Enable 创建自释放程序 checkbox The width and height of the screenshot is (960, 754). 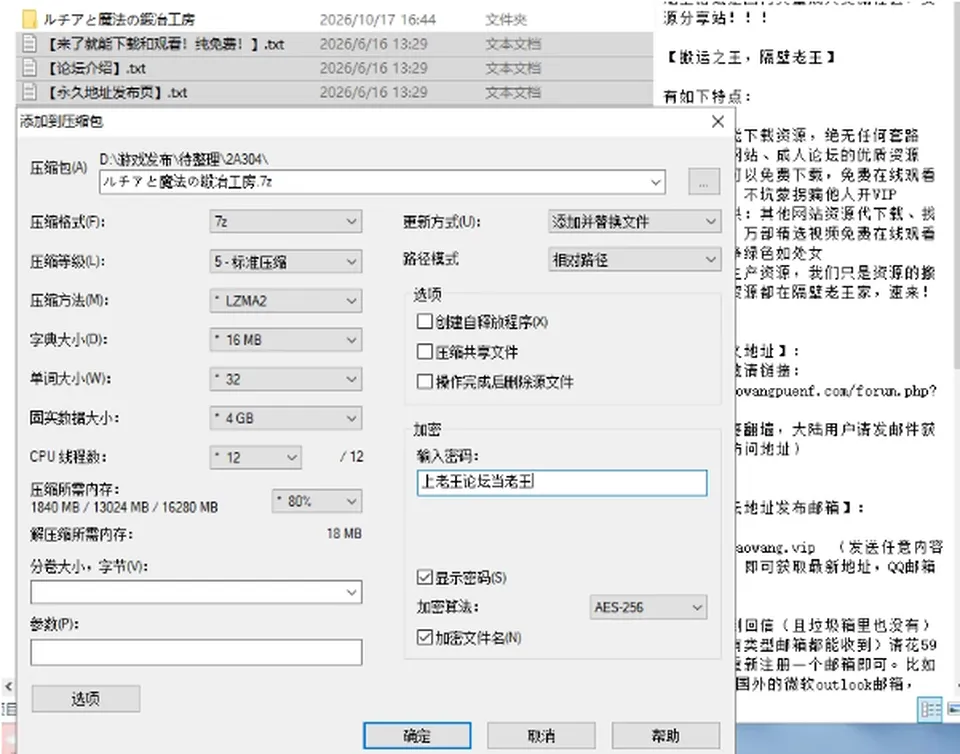tap(424, 321)
